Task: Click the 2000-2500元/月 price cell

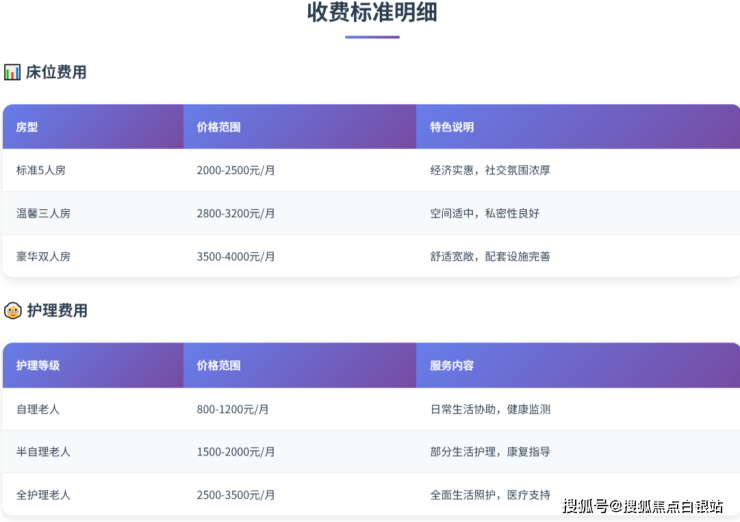Action: (236, 170)
